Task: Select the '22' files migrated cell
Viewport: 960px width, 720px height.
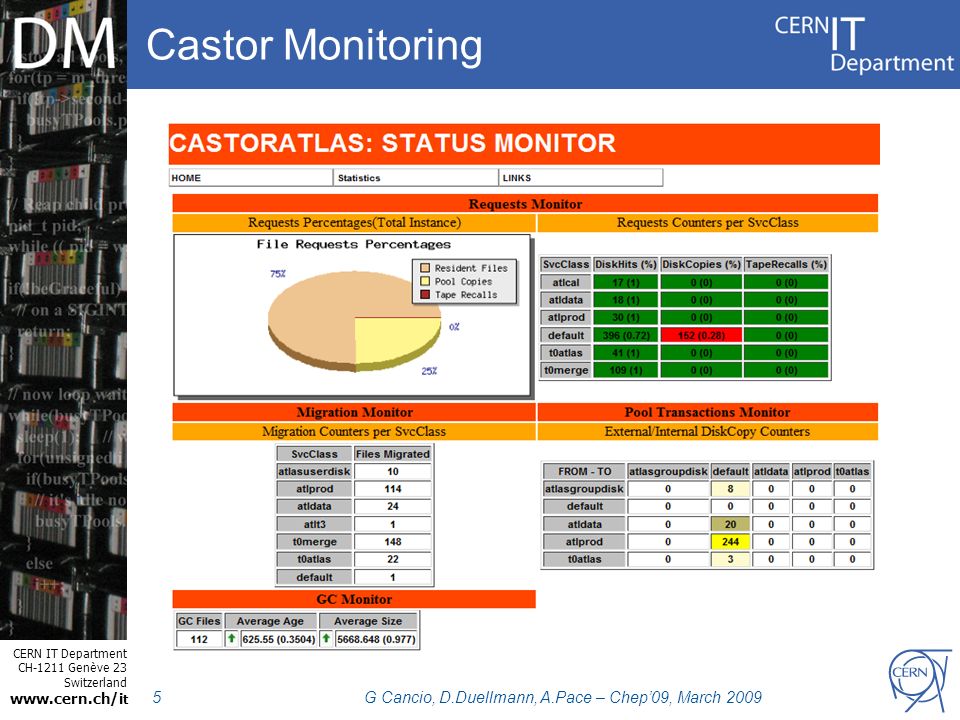Action: (392, 559)
